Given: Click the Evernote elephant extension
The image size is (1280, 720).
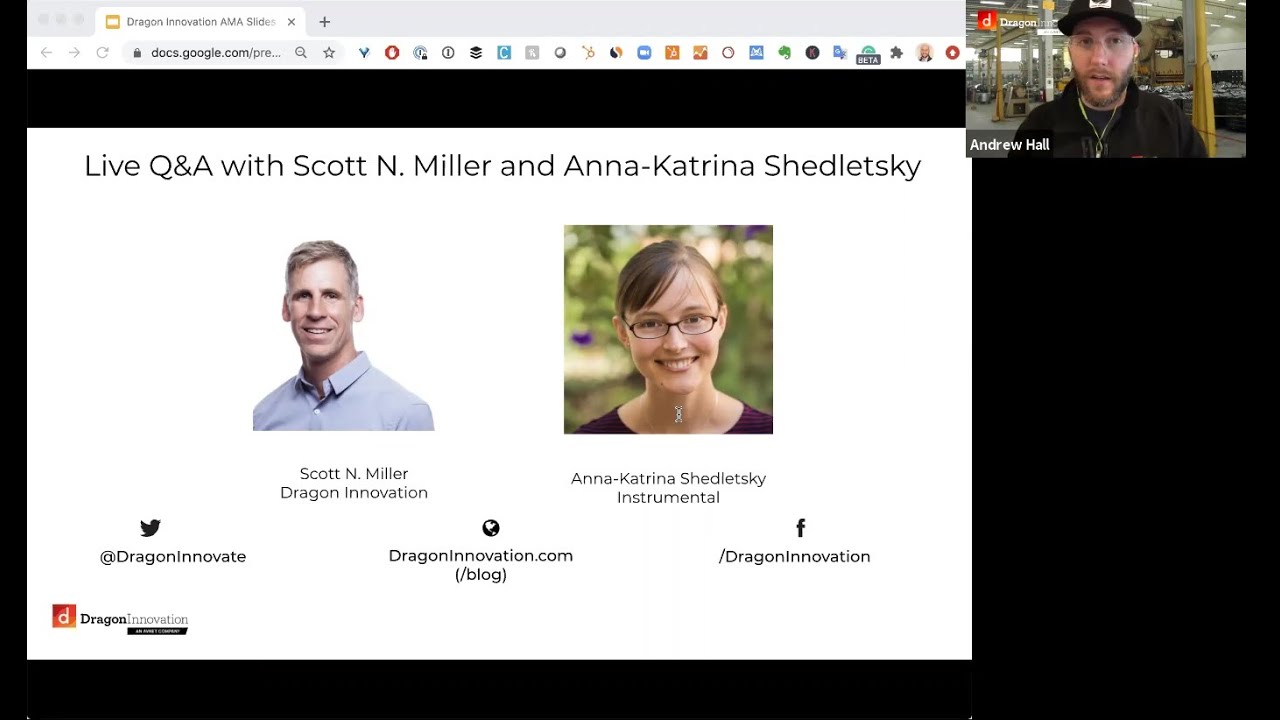Looking at the screenshot, I should pyautogui.click(x=784, y=53).
